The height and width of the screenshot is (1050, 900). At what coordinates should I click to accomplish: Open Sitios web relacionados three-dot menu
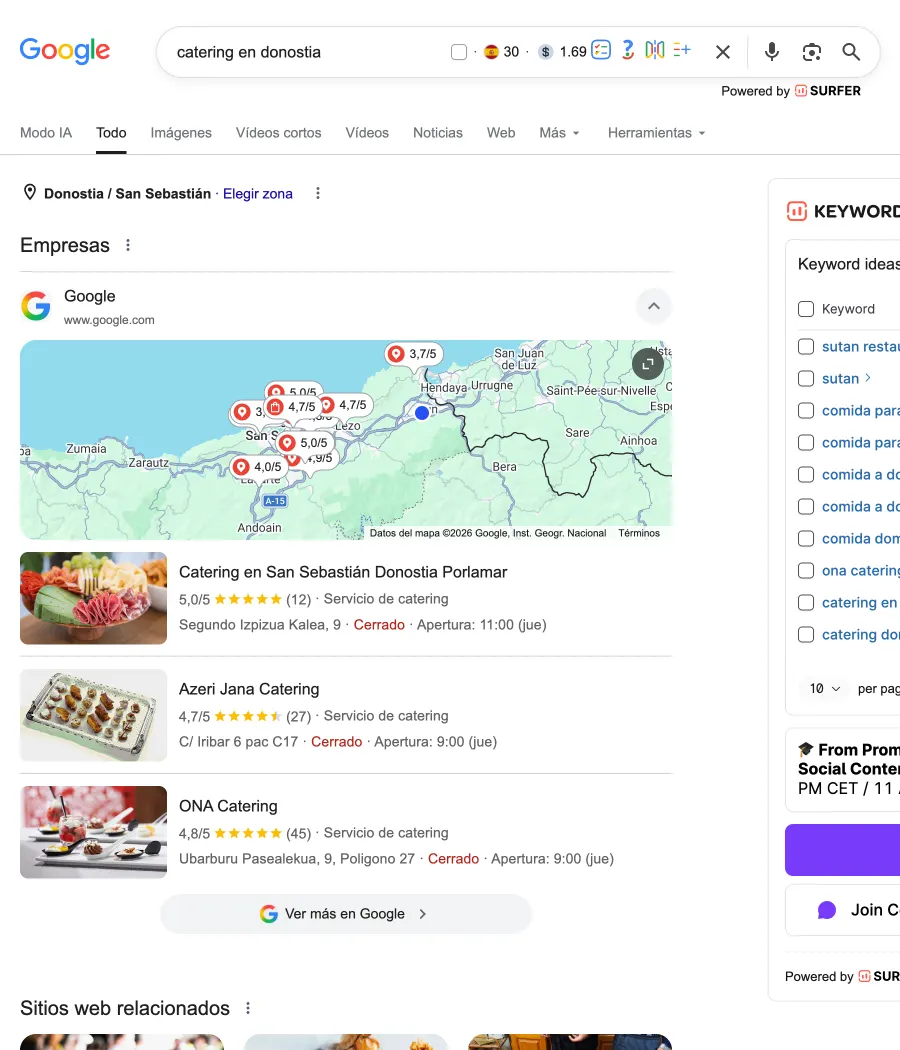[248, 1008]
